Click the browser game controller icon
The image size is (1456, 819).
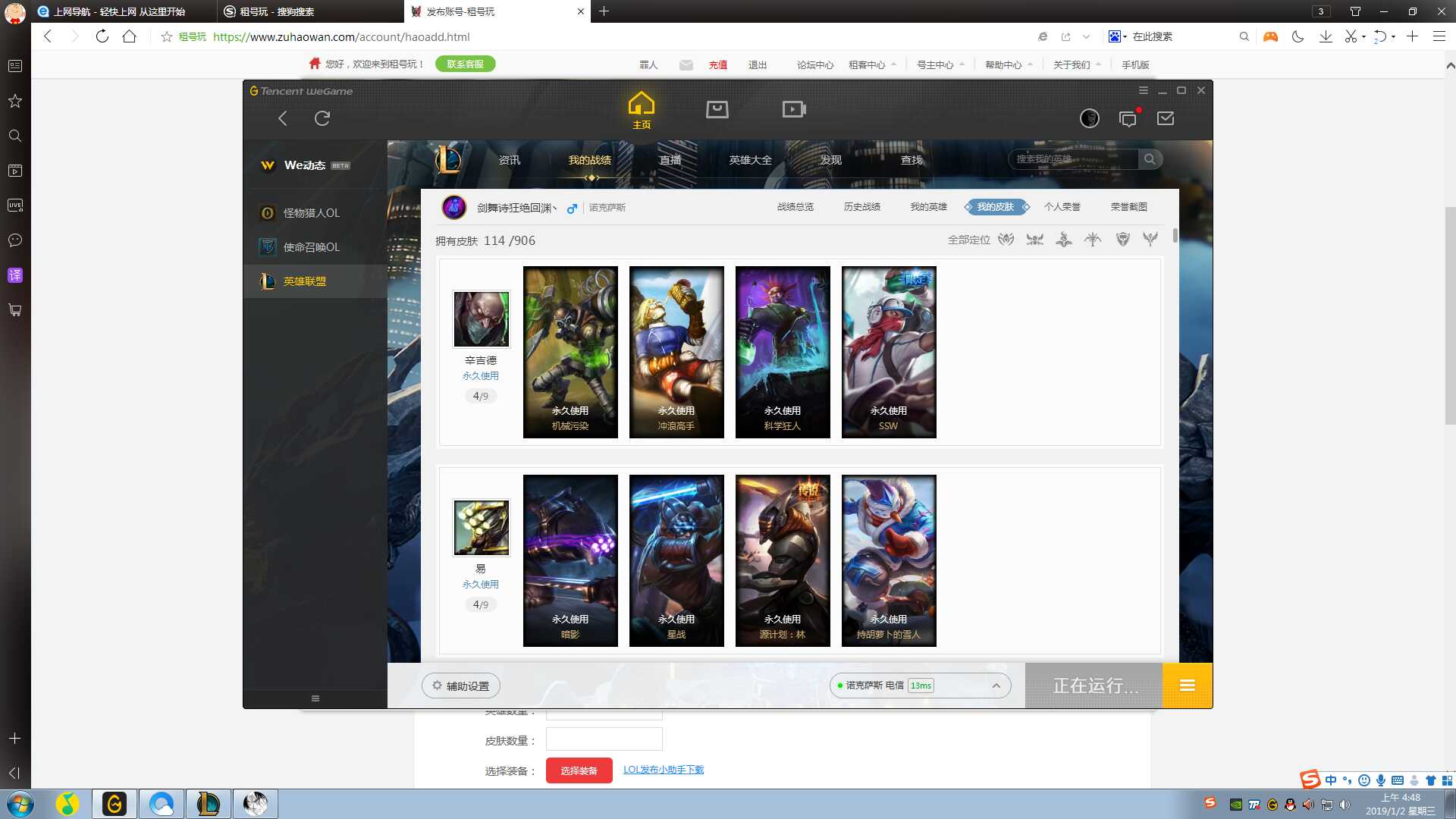tap(1270, 36)
